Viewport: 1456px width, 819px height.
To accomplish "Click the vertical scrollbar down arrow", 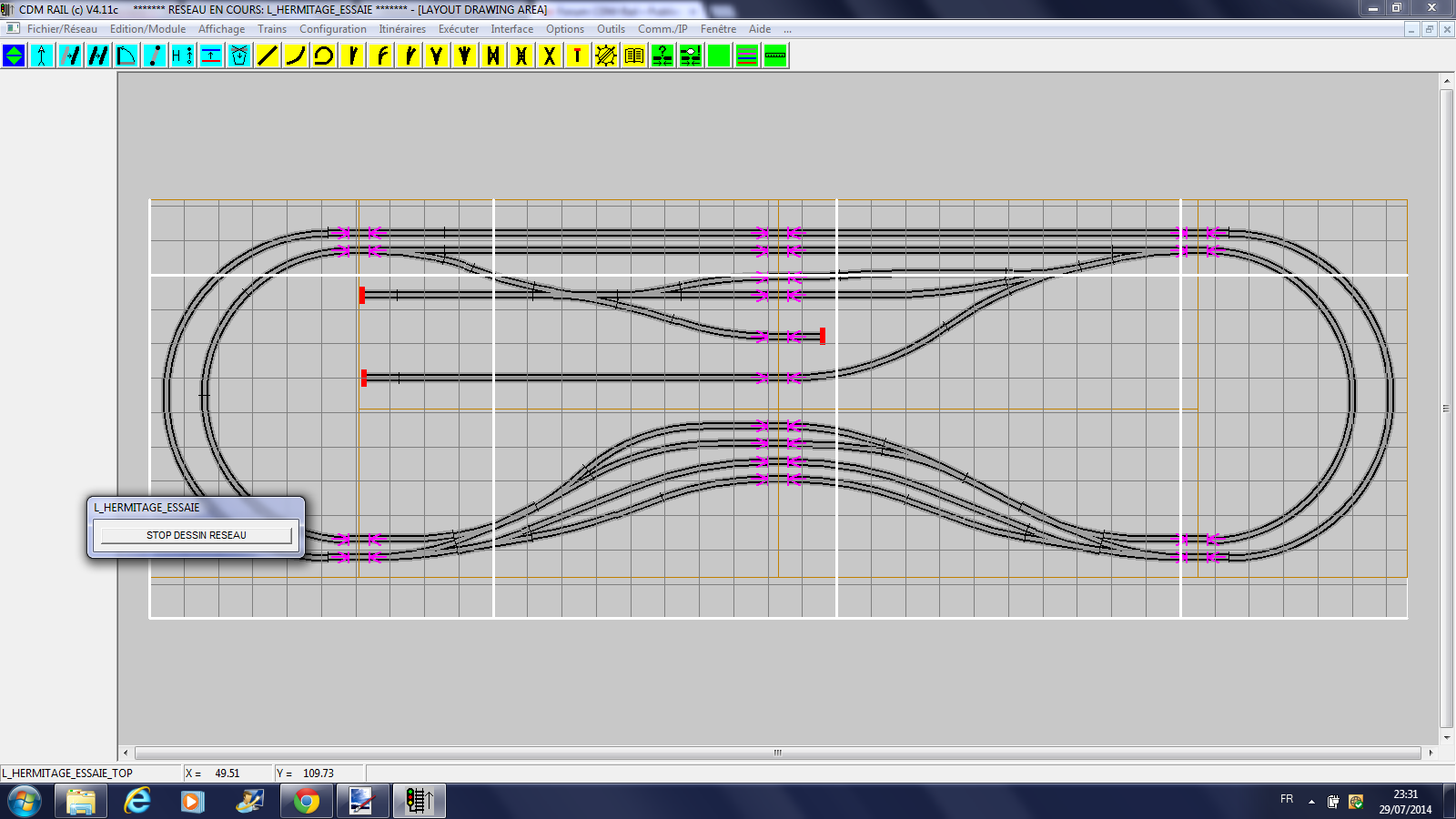I will (x=1447, y=738).
